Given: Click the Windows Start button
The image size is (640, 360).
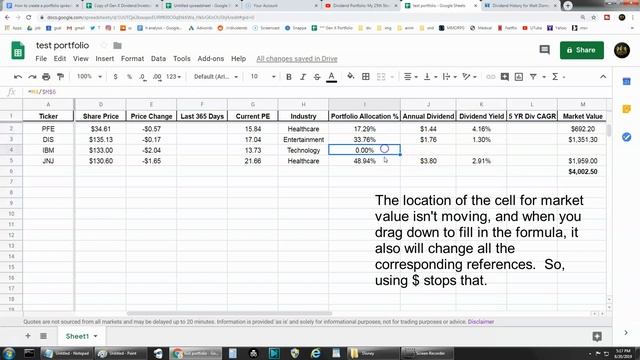Looking at the screenshot, I should (x=9, y=353).
